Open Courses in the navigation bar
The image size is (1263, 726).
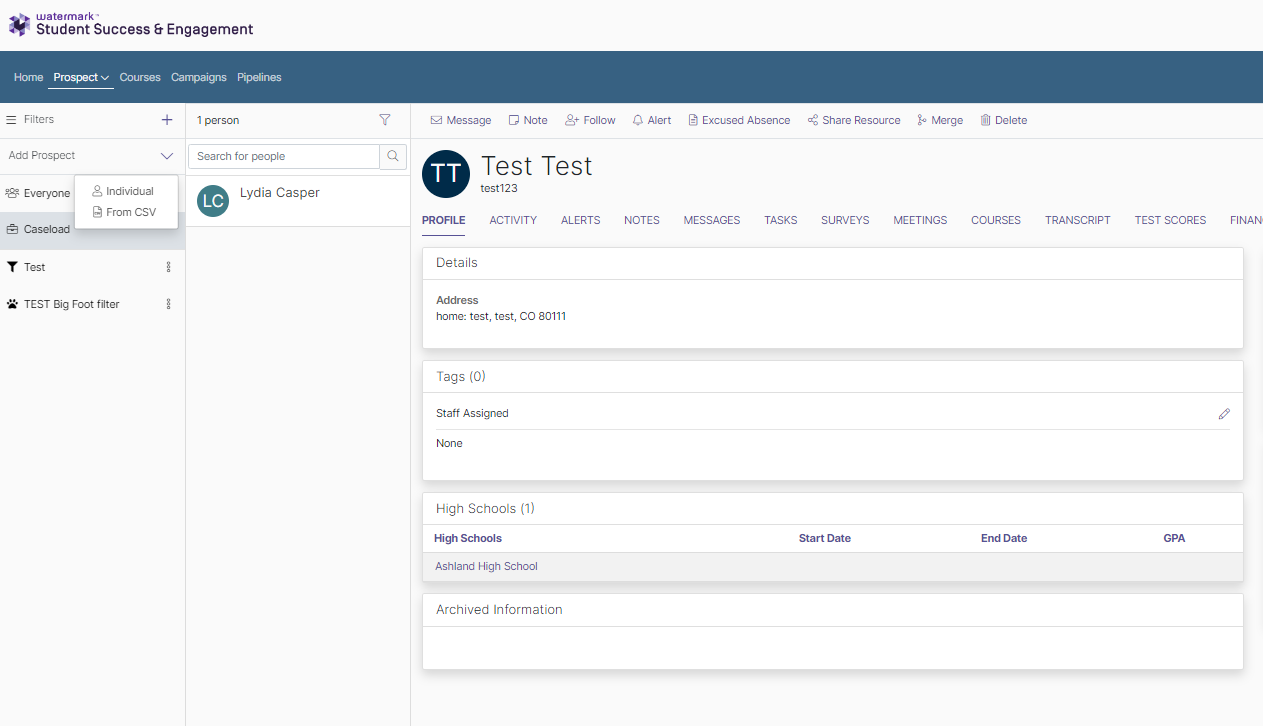tap(140, 77)
